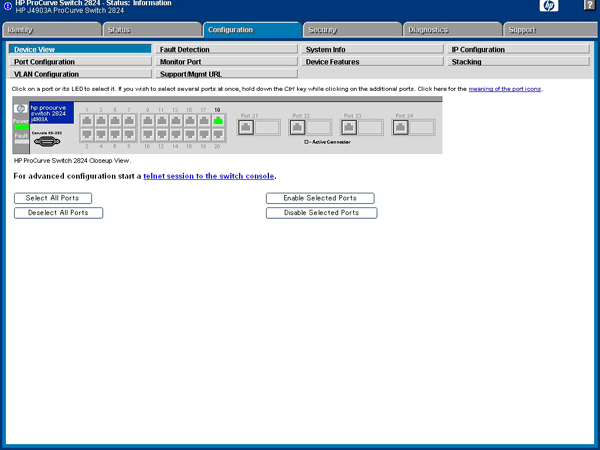Select port 13 icon on the switch
The width and height of the screenshot is (600, 450).
[176, 121]
